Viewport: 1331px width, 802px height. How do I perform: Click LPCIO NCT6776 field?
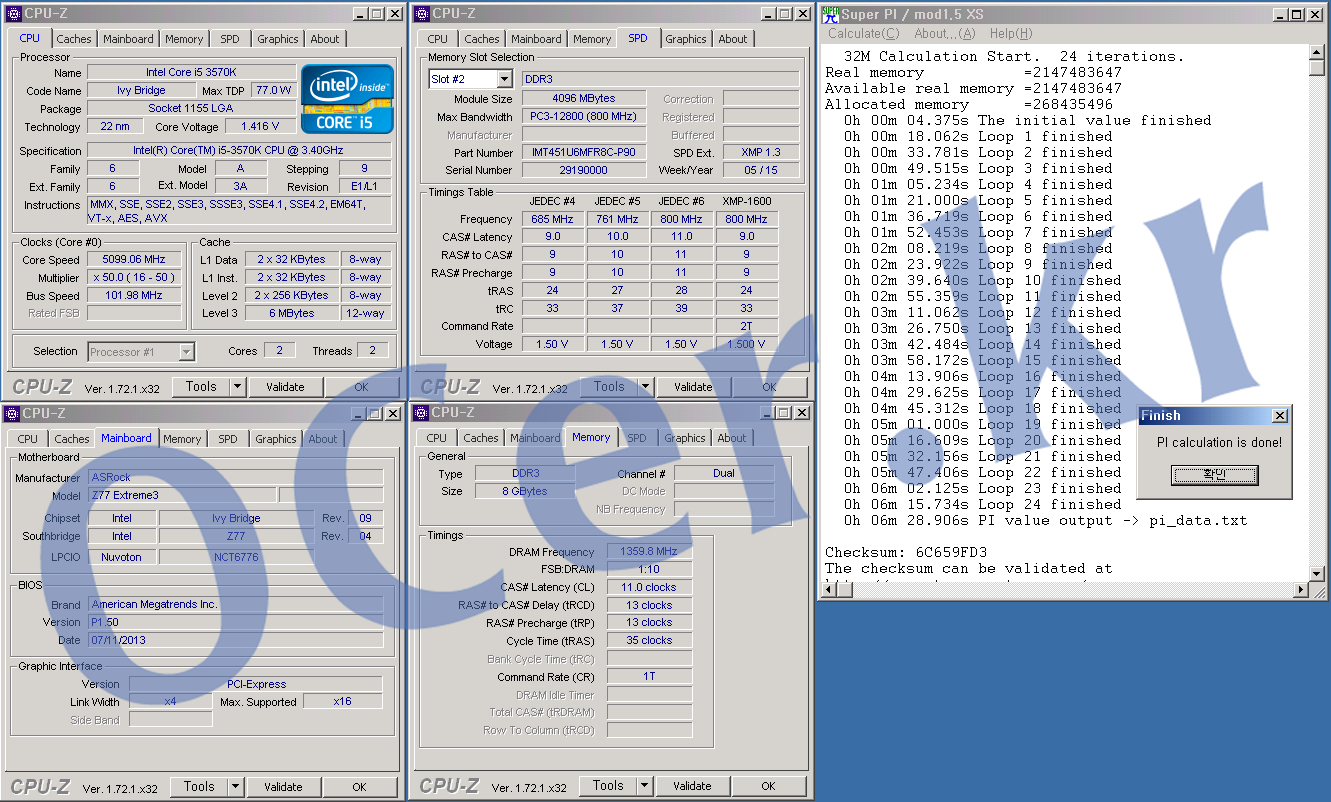(x=235, y=557)
